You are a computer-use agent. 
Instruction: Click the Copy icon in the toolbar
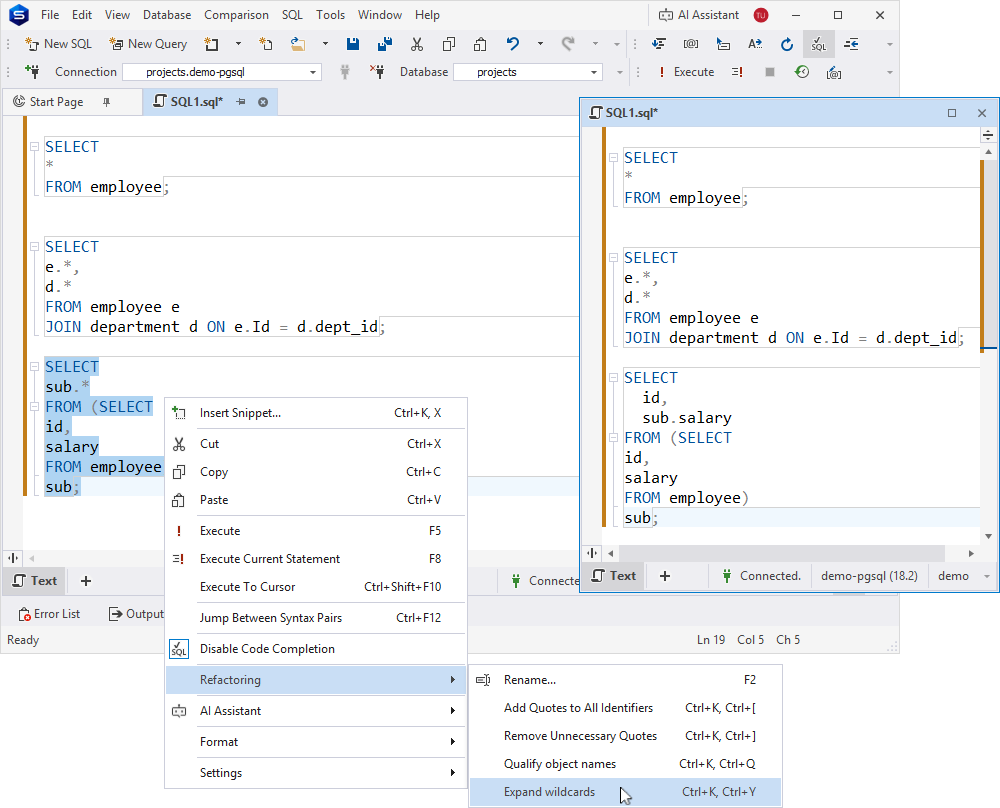click(448, 44)
